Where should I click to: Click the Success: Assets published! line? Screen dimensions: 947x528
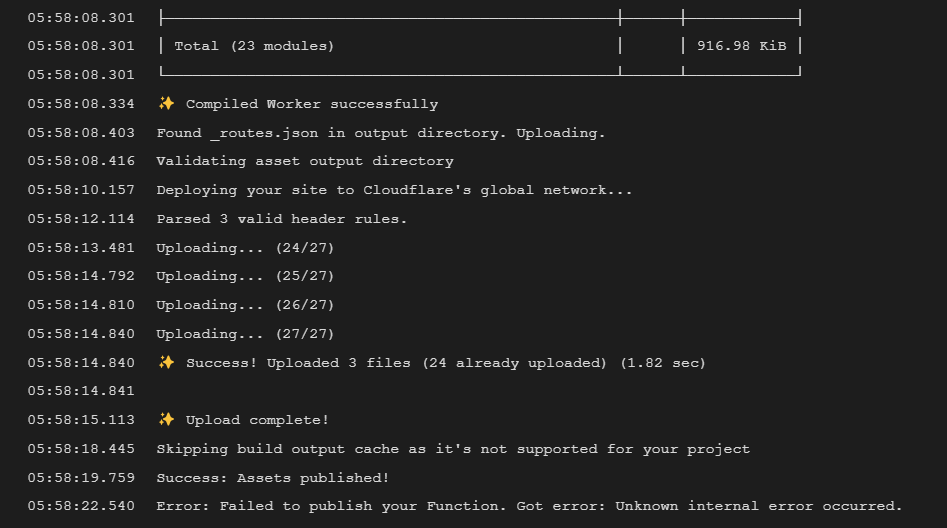(x=273, y=478)
